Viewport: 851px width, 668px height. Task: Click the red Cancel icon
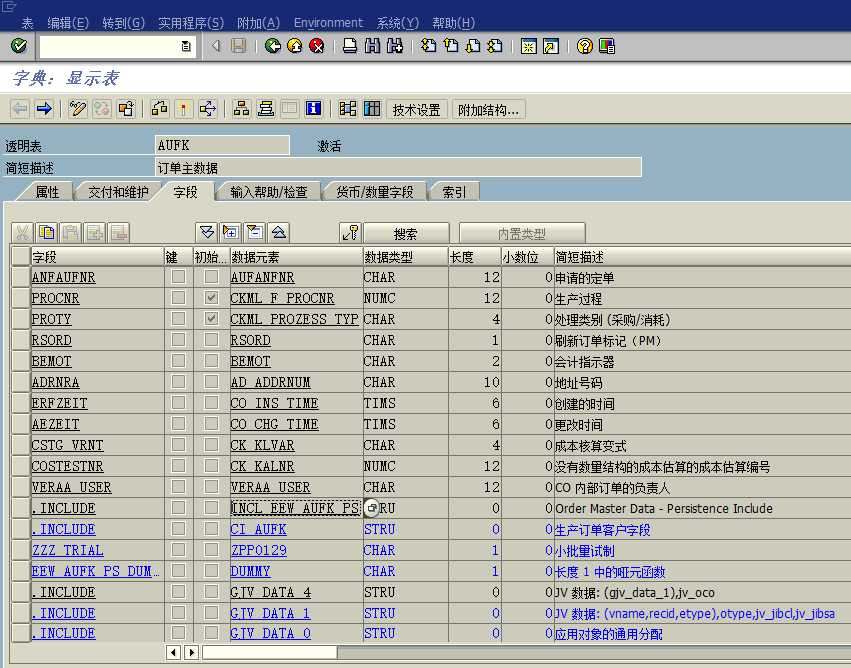coord(316,46)
